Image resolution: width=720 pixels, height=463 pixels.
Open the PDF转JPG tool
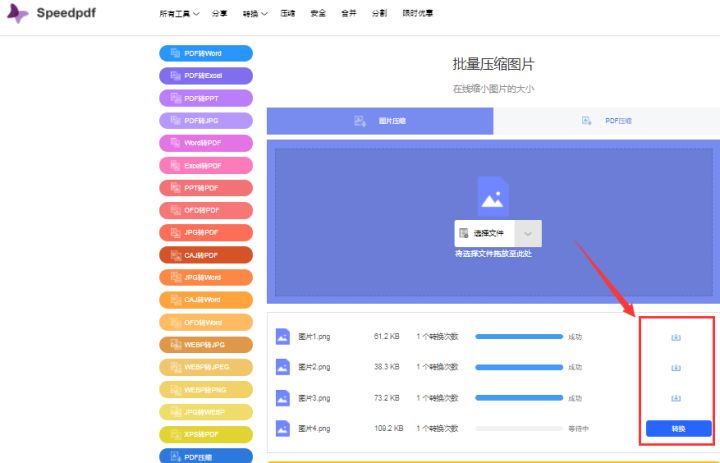pos(206,121)
